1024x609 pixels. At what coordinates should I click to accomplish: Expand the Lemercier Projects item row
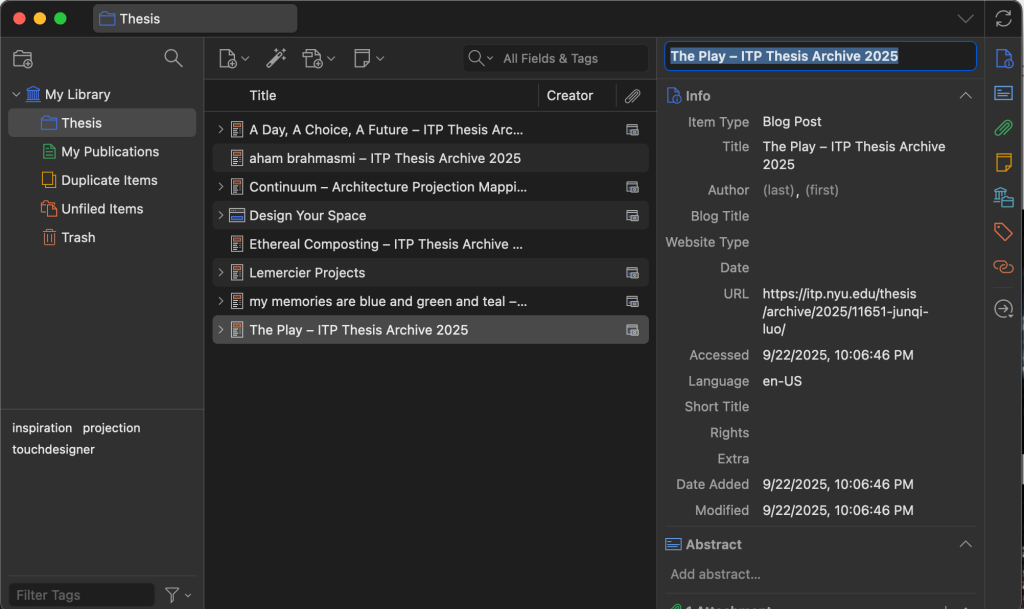point(221,273)
